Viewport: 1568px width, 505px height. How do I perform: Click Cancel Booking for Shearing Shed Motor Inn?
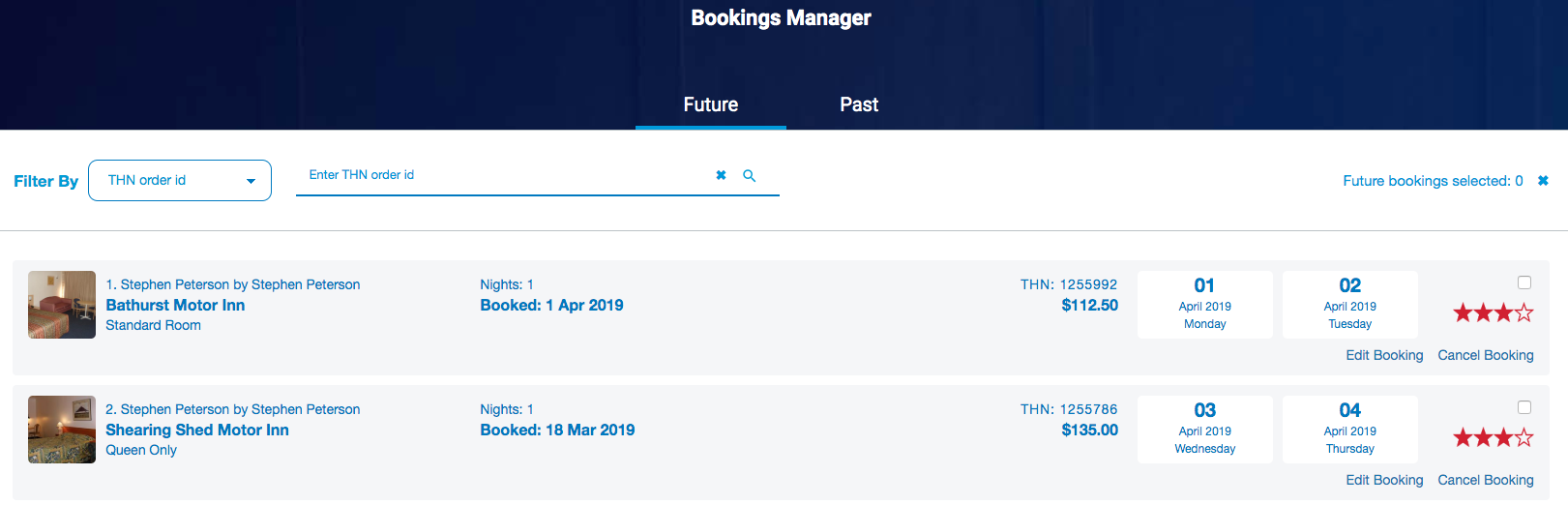point(1486,480)
